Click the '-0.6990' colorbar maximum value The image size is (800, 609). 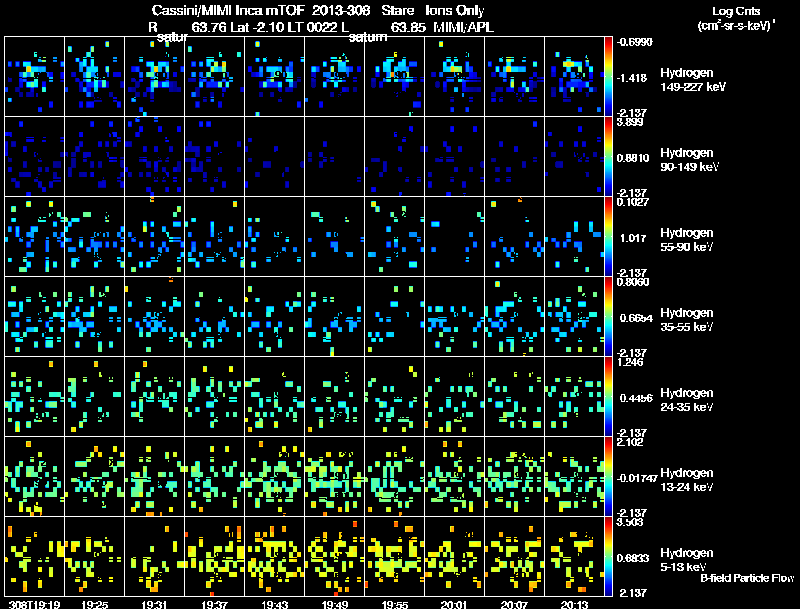634,42
